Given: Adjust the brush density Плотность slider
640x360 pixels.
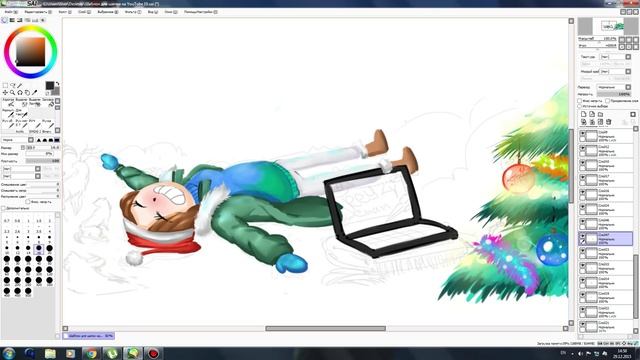Looking at the screenshot, I should (x=43, y=161).
